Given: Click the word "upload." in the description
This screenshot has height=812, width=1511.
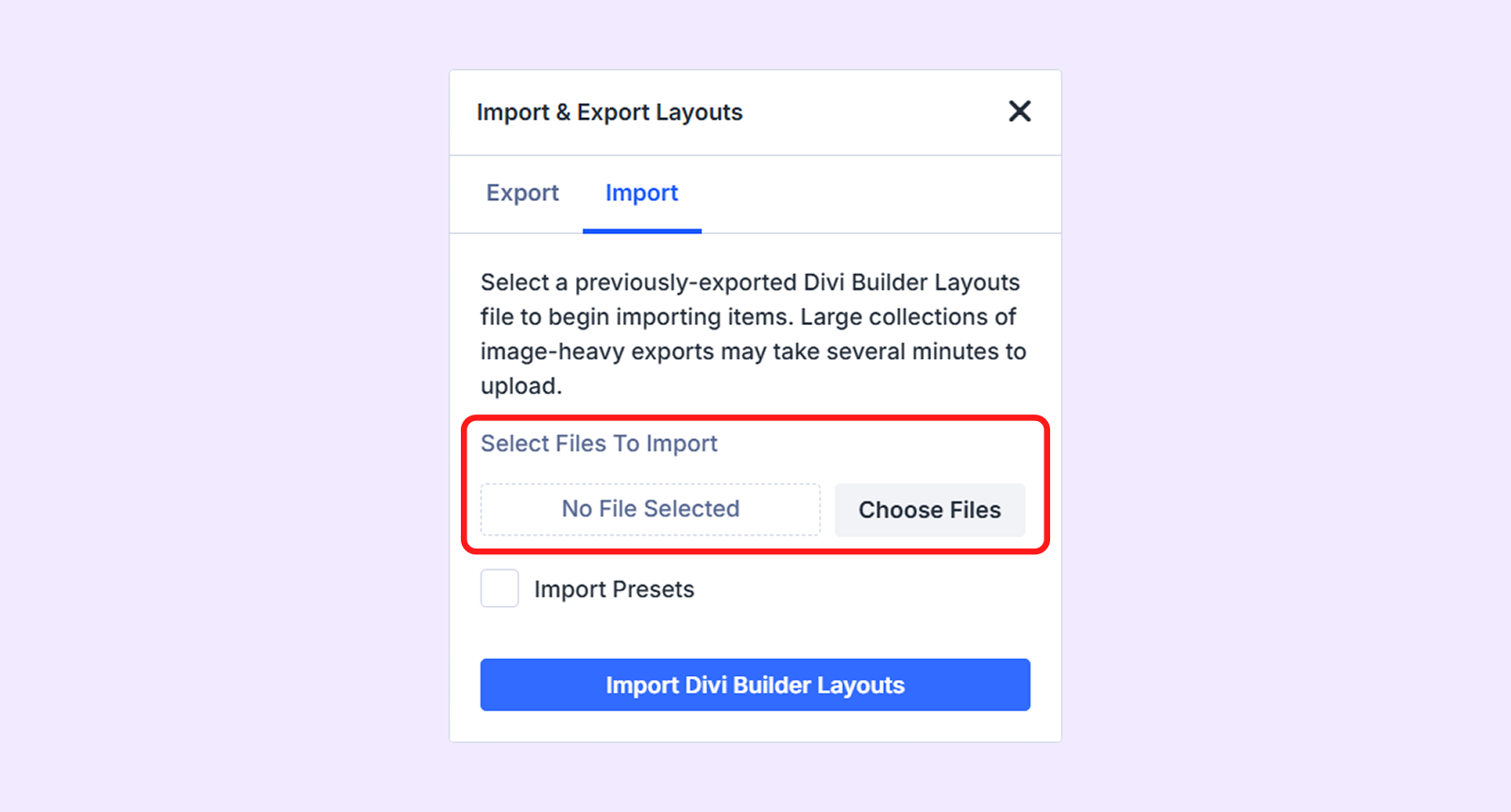Looking at the screenshot, I should pyautogui.click(x=520, y=386).
